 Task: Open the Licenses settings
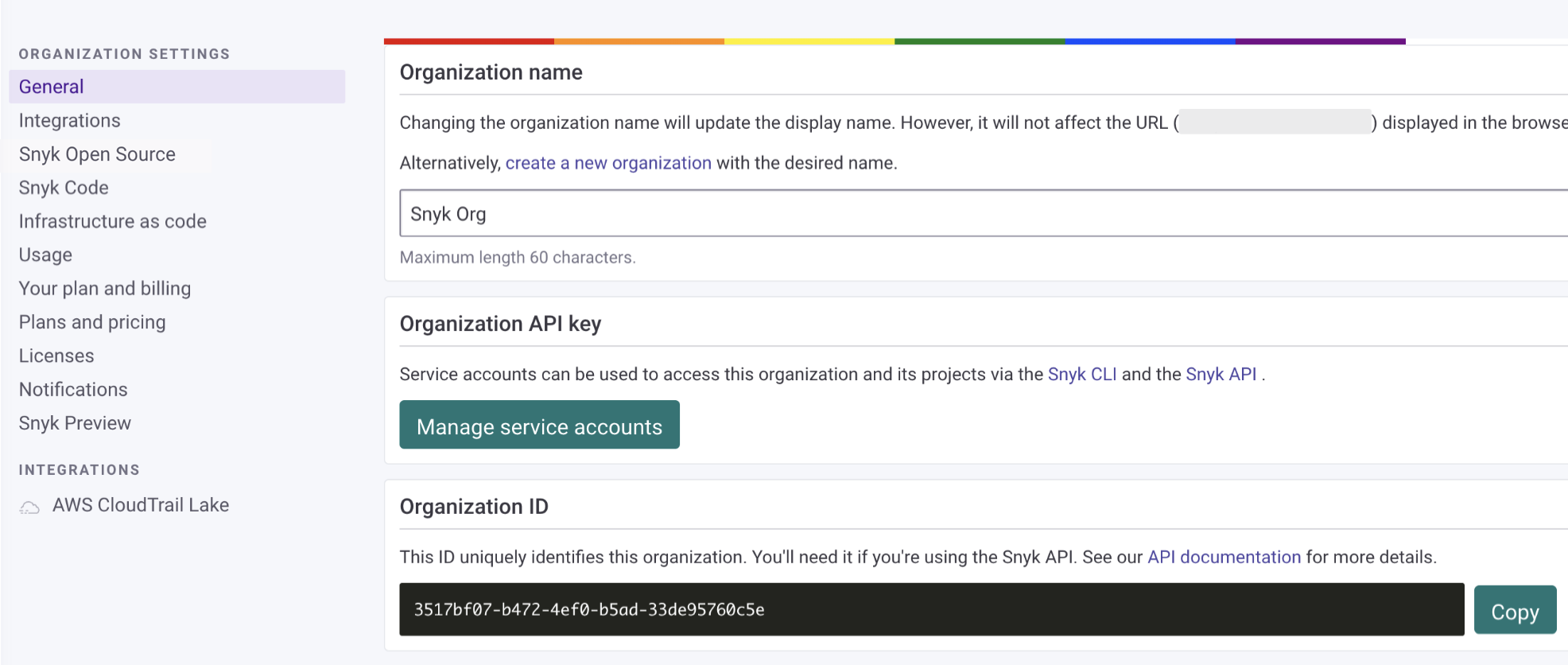[x=56, y=356]
